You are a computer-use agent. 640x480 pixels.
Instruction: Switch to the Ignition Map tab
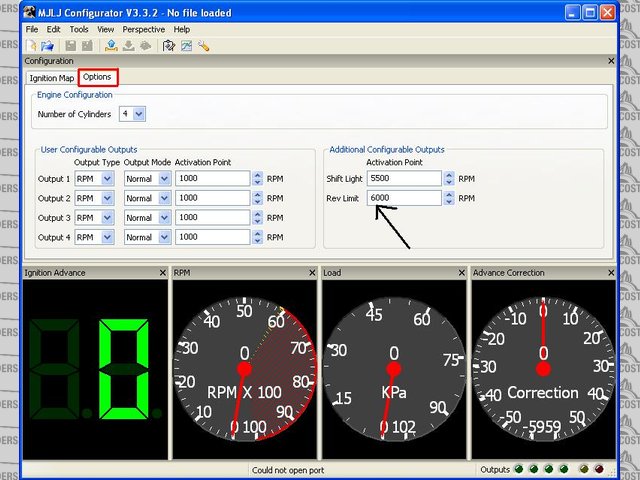coord(52,77)
